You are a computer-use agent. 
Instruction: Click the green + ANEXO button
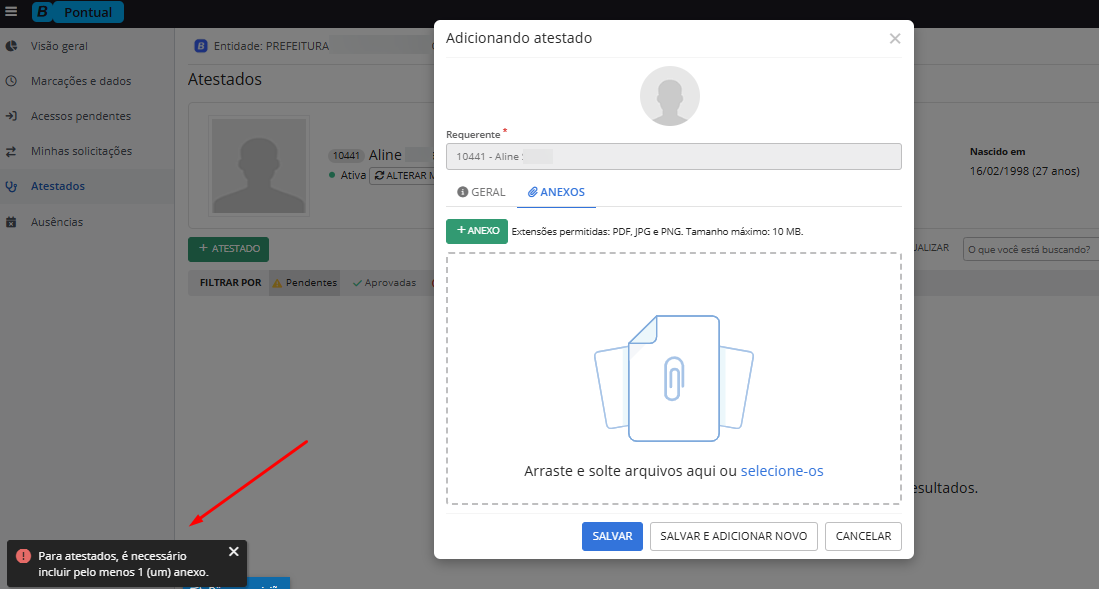477,231
